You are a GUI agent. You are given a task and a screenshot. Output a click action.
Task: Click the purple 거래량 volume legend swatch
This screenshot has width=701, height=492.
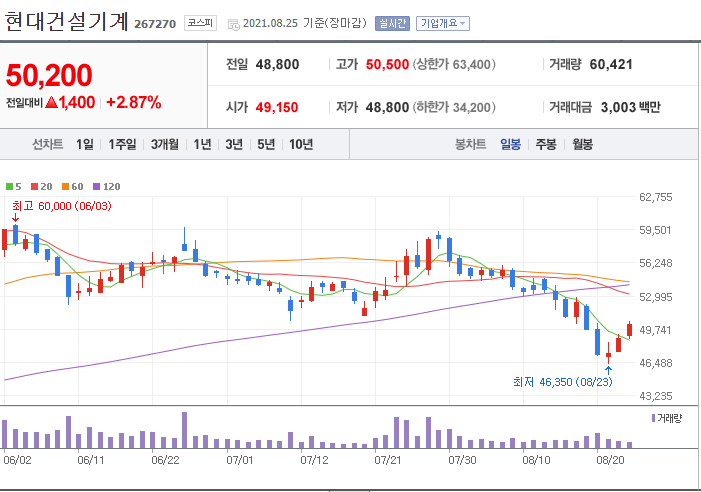tap(653, 418)
